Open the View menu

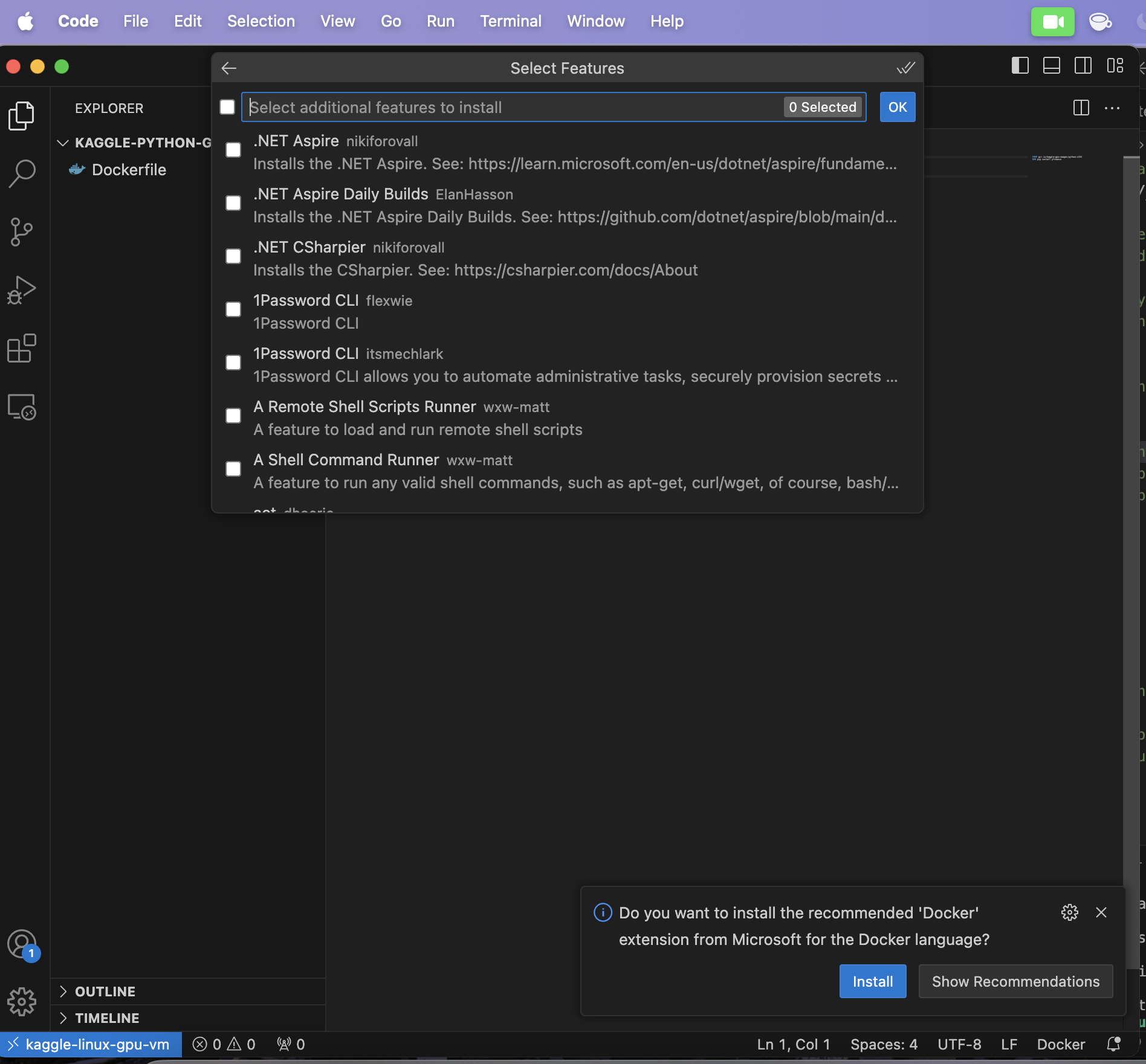coord(338,22)
